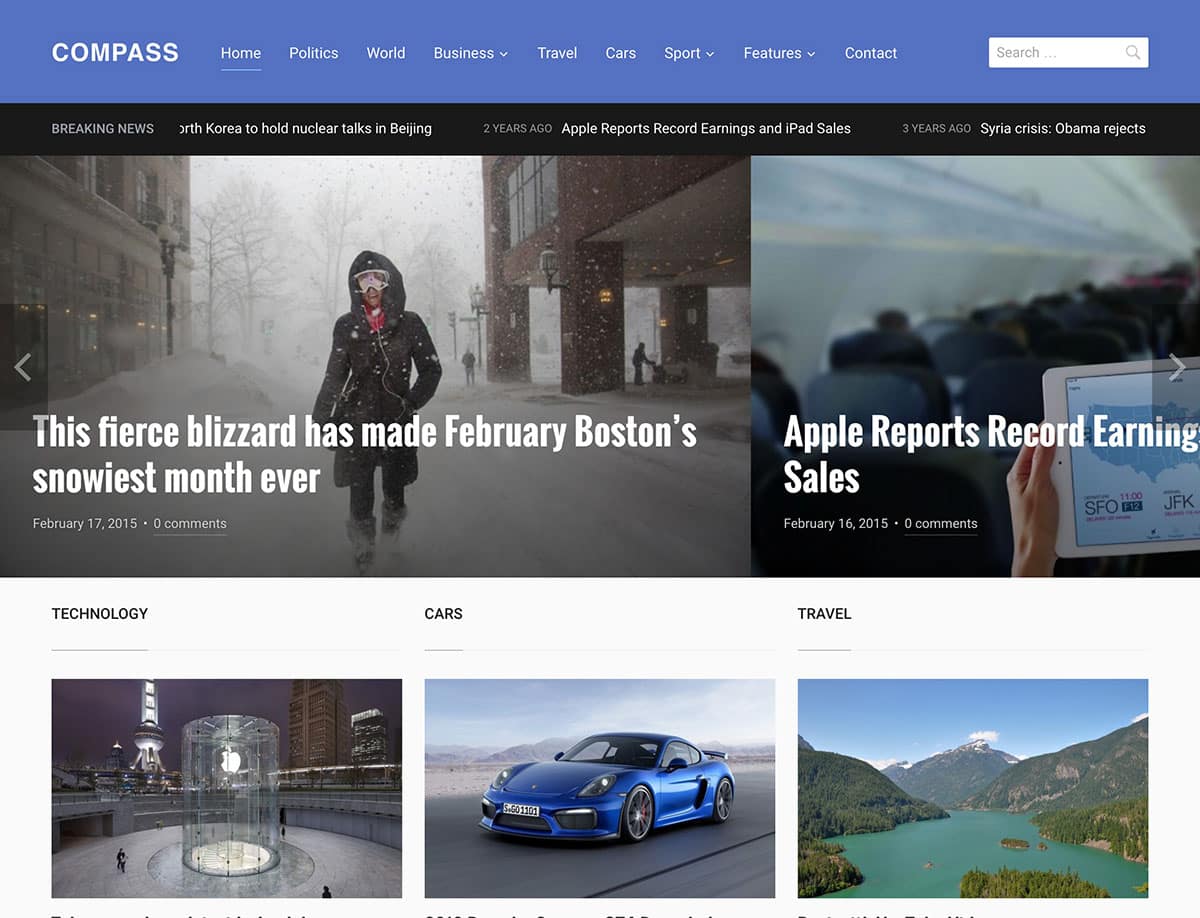The height and width of the screenshot is (918, 1200).
Task: Open the Travel menu item
Action: tap(557, 53)
